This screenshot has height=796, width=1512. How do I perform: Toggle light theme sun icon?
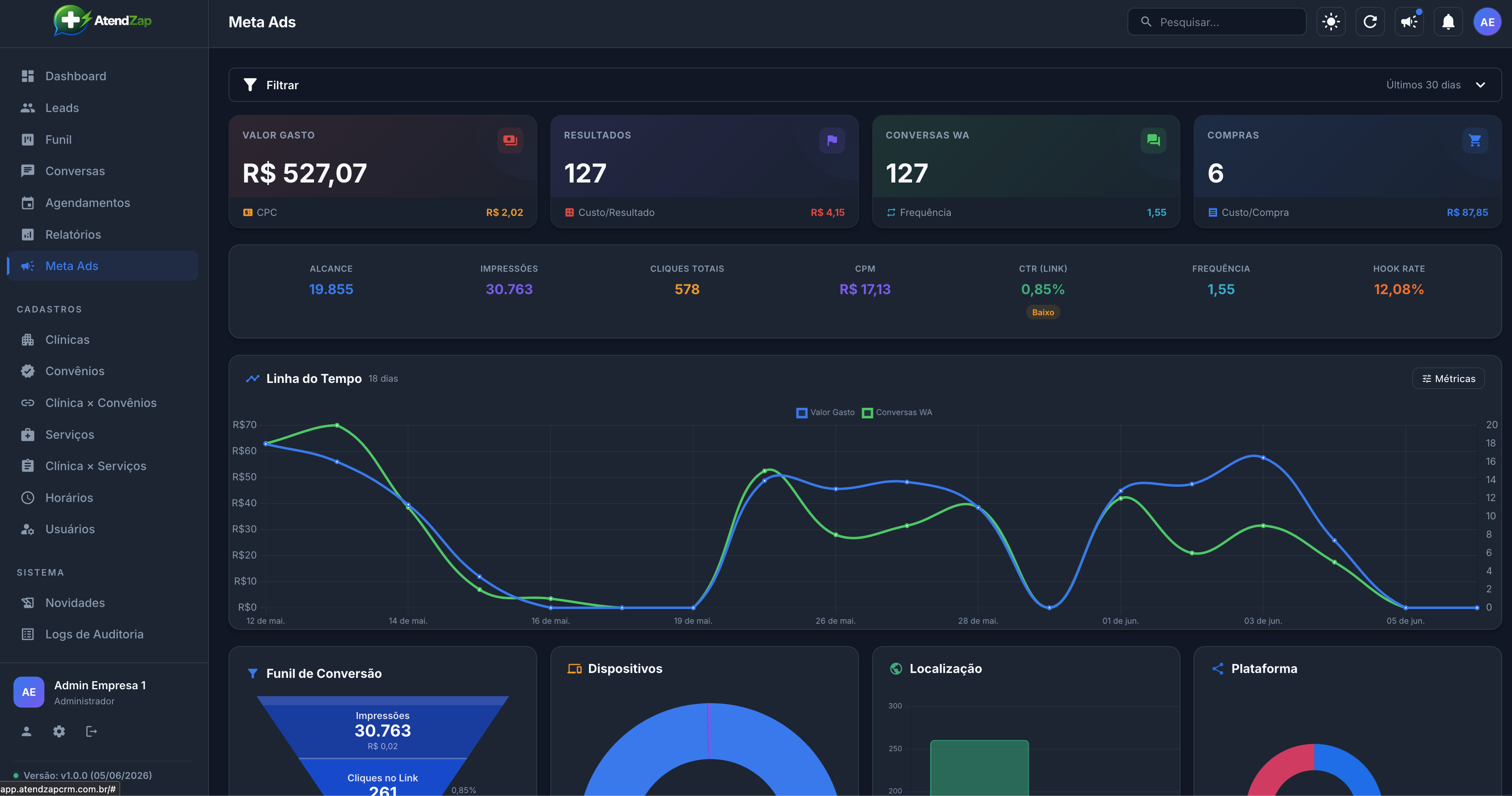1331,22
